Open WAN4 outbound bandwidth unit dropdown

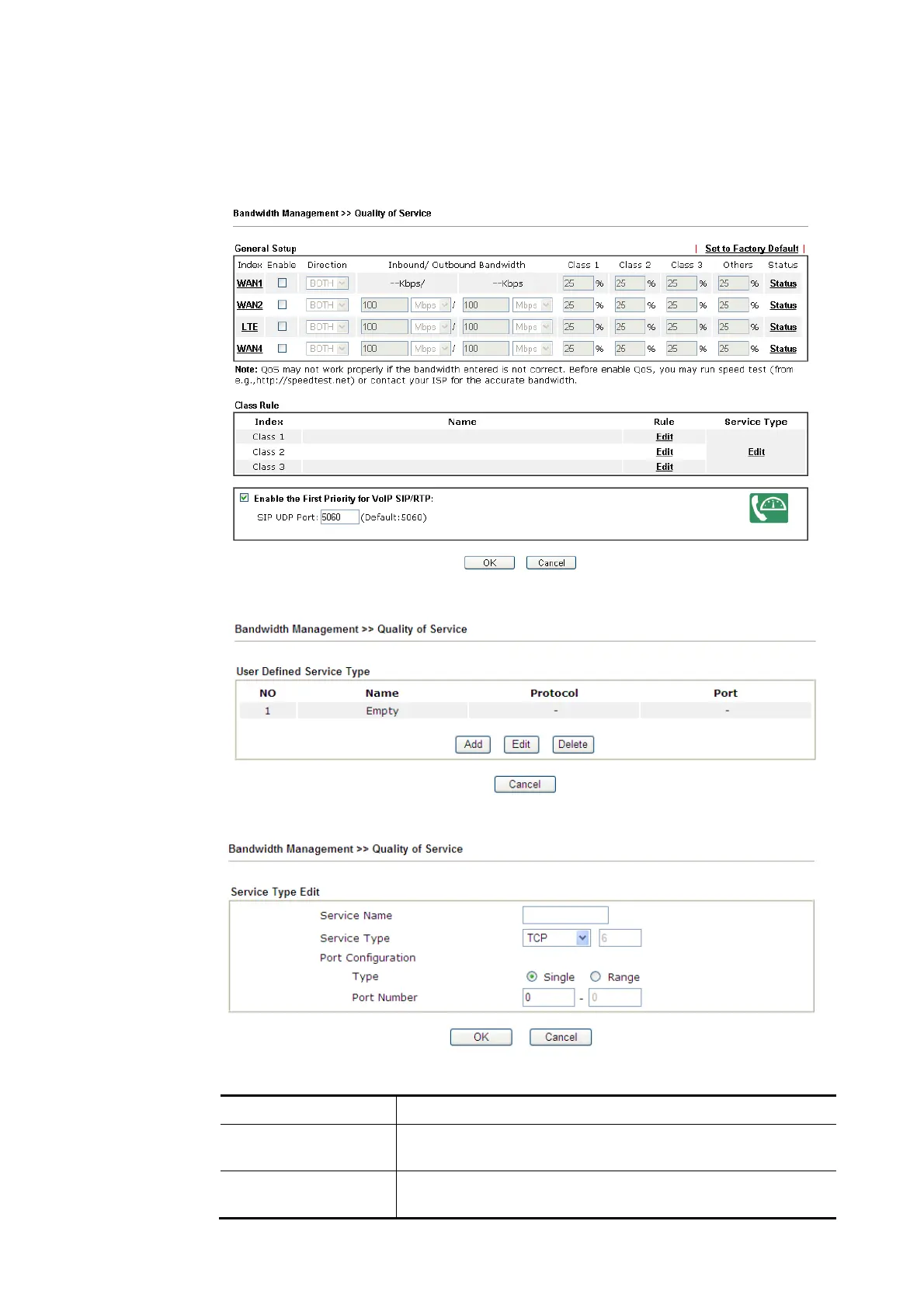point(533,349)
